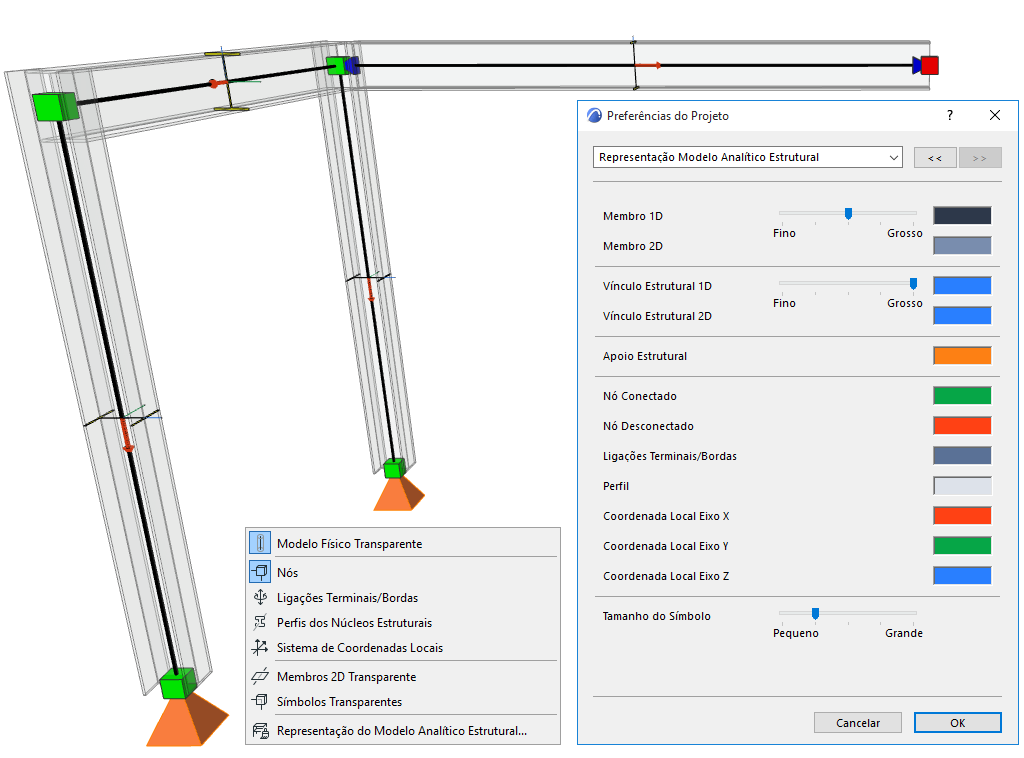This screenshot has width=1024, height=758.
Task: Click Membros 2D Transparente icon
Action: coord(260,676)
